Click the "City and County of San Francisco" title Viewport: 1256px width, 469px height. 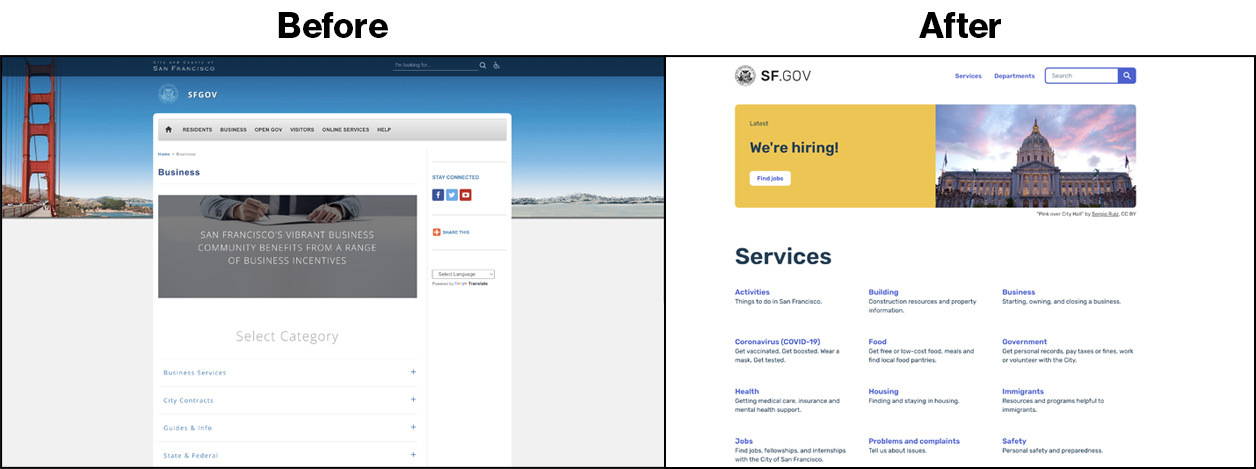[183, 66]
